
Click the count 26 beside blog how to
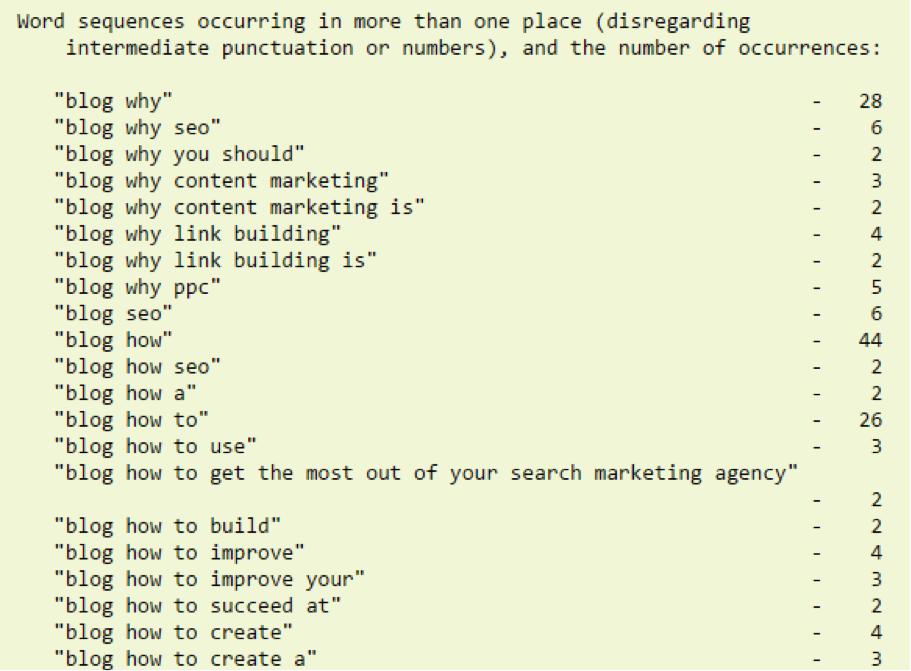pyautogui.click(x=870, y=420)
